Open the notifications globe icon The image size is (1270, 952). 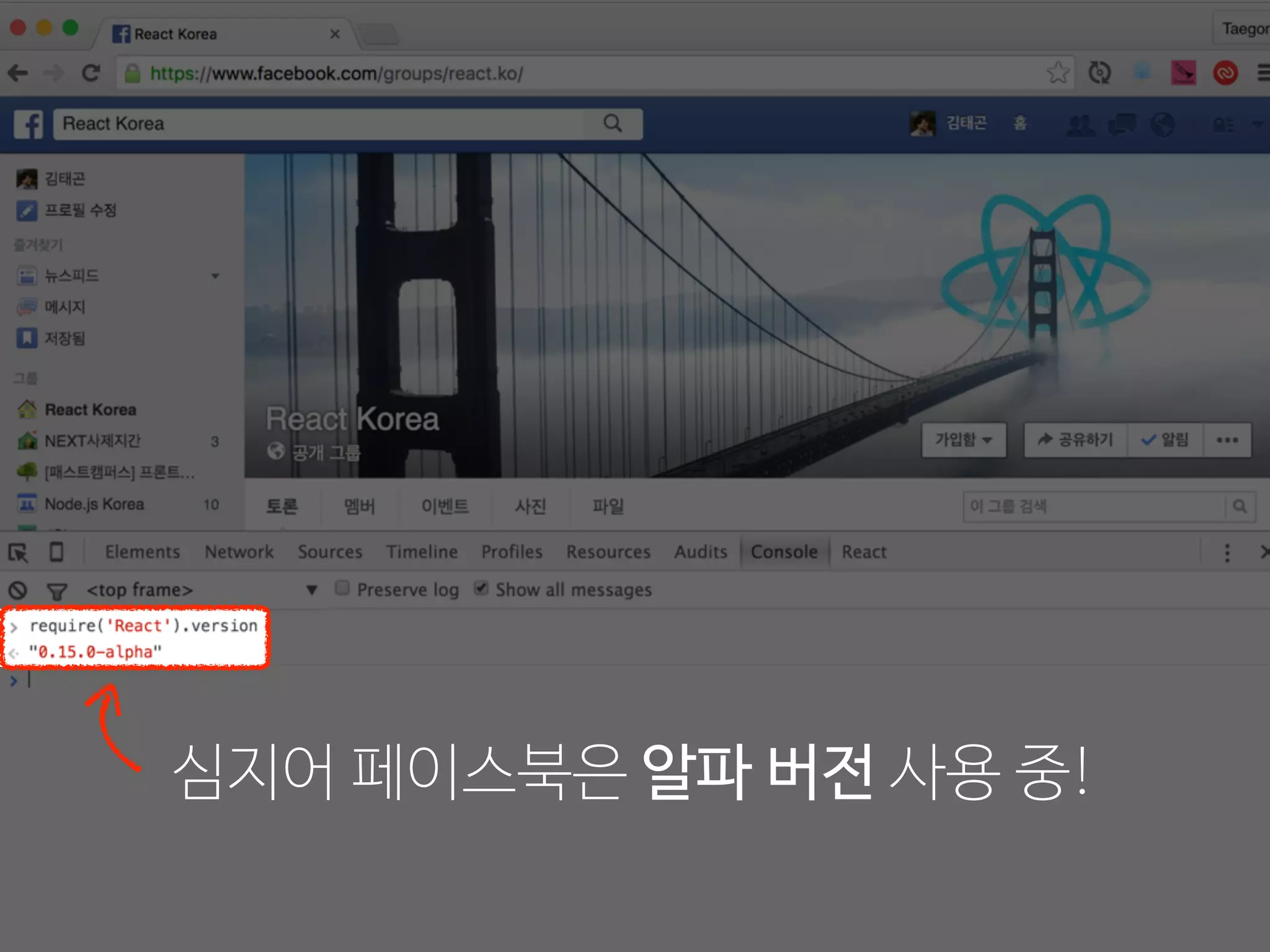[x=1163, y=125]
